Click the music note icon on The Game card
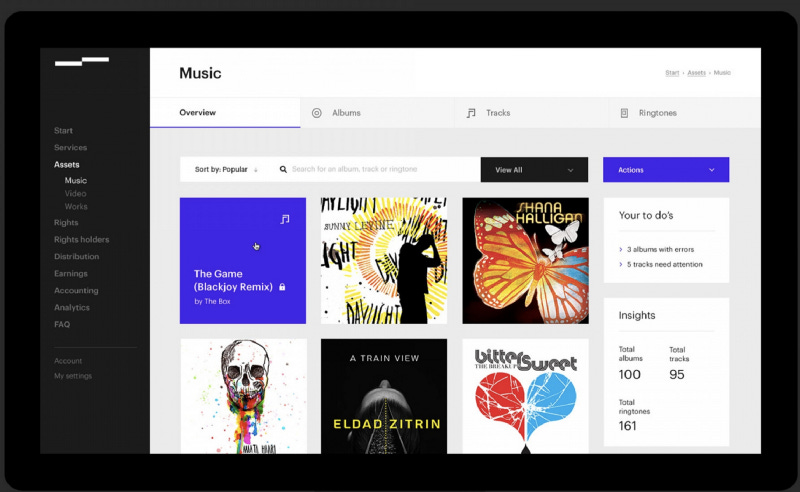 (x=285, y=219)
